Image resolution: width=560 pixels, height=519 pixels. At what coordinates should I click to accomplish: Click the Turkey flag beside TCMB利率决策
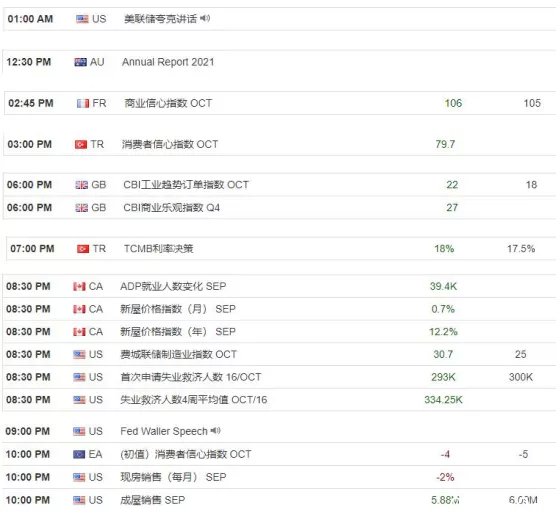[83, 249]
